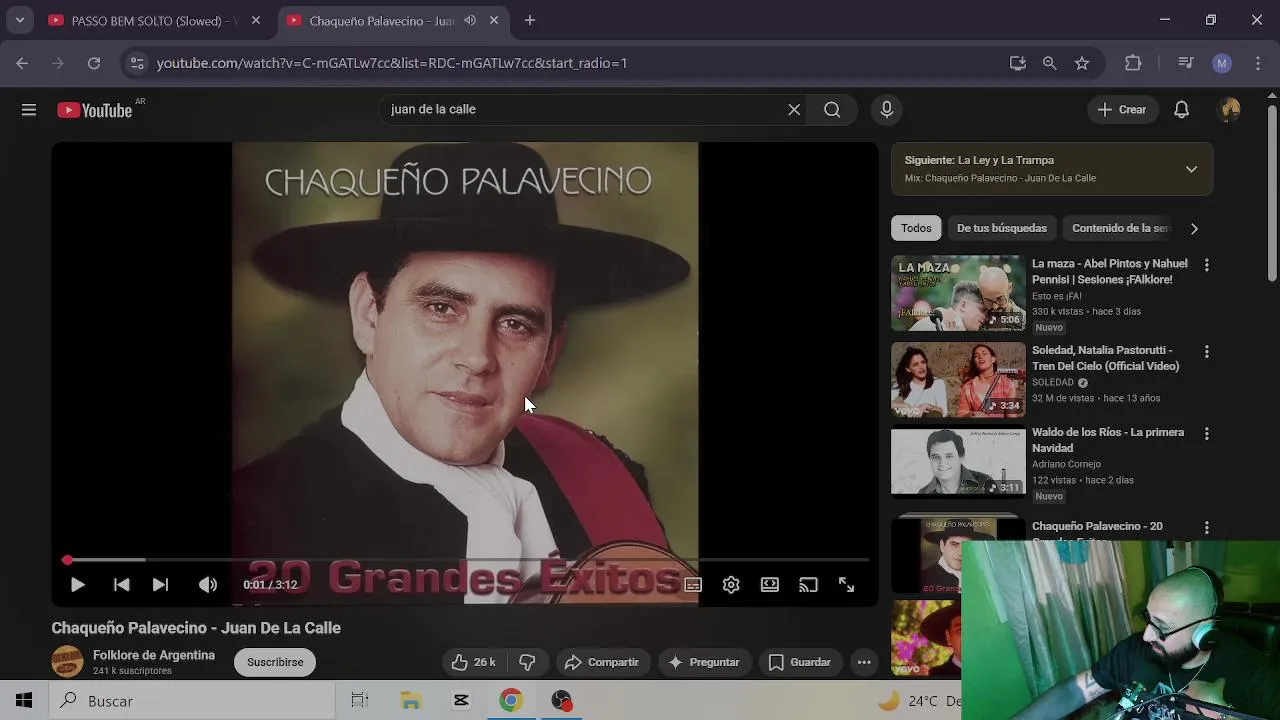Select the Todos filter chip

[x=916, y=228]
